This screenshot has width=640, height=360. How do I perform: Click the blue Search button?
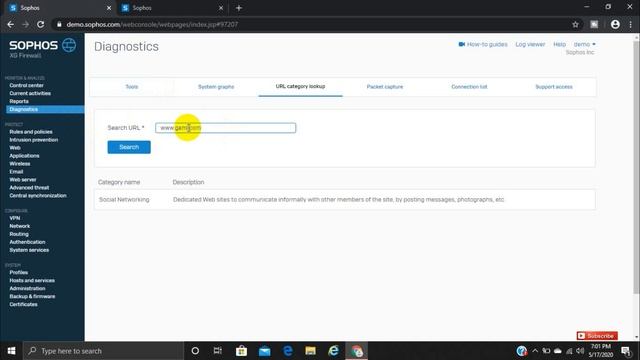tap(129, 147)
